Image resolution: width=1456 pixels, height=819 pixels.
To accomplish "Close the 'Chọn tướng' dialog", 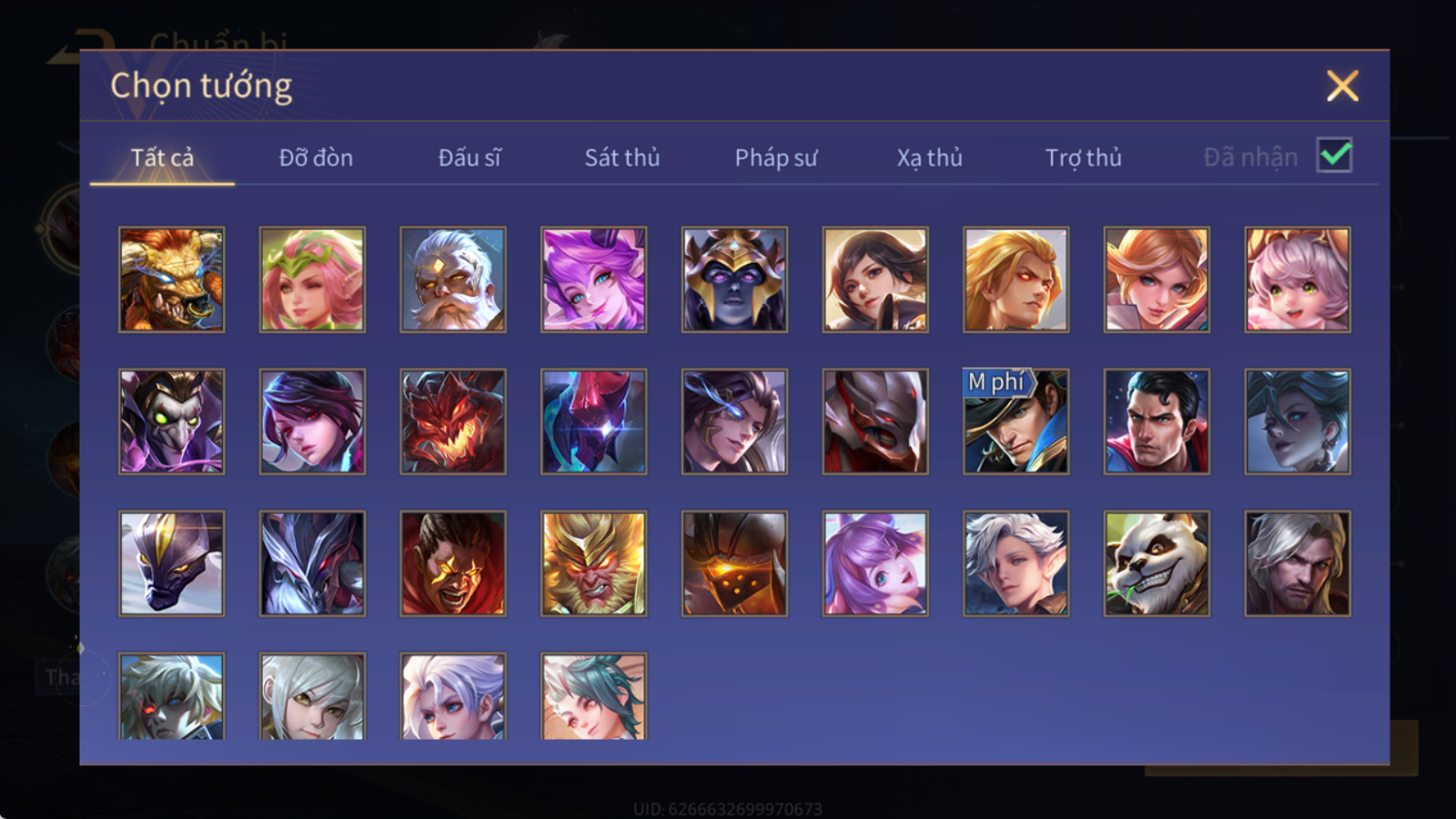I will point(1342,86).
